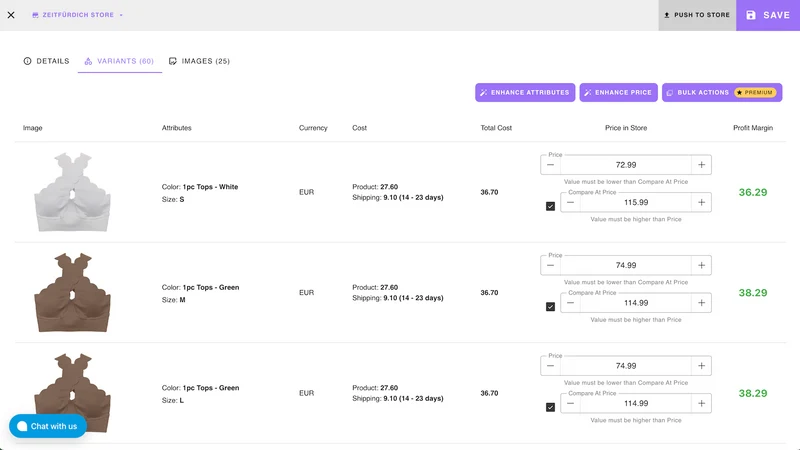This screenshot has height=450, width=800.
Task: Click the Push to Store button
Action: pos(697,15)
